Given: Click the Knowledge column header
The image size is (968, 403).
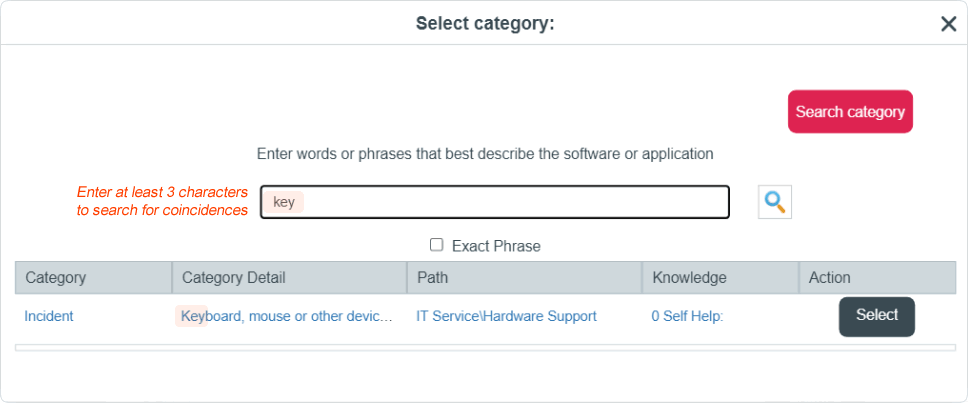Looking at the screenshot, I should [721, 278].
